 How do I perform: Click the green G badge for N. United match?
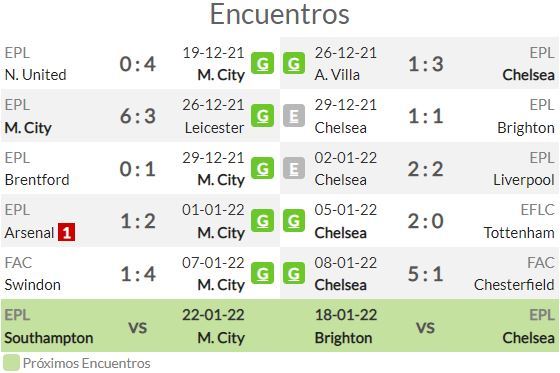[x=262, y=63]
